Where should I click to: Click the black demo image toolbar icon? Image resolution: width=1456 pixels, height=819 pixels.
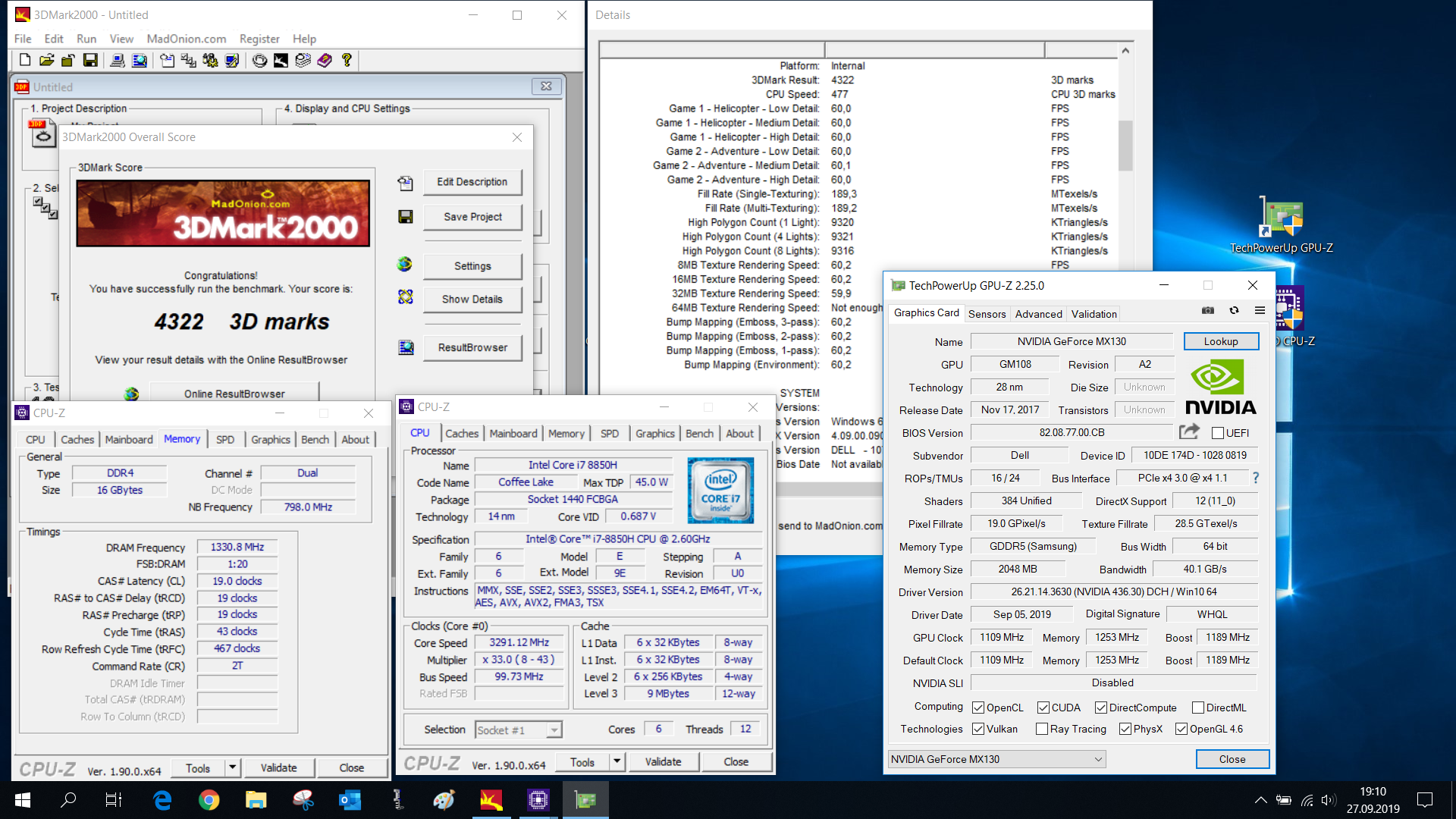point(281,61)
